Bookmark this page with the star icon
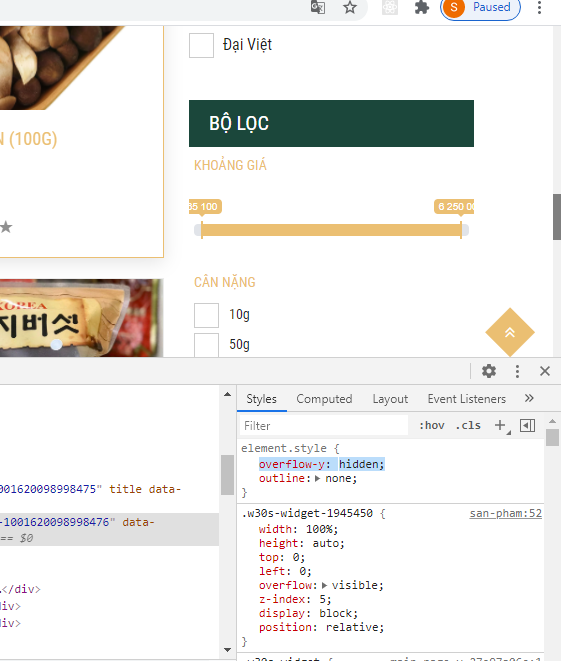 (349, 7)
